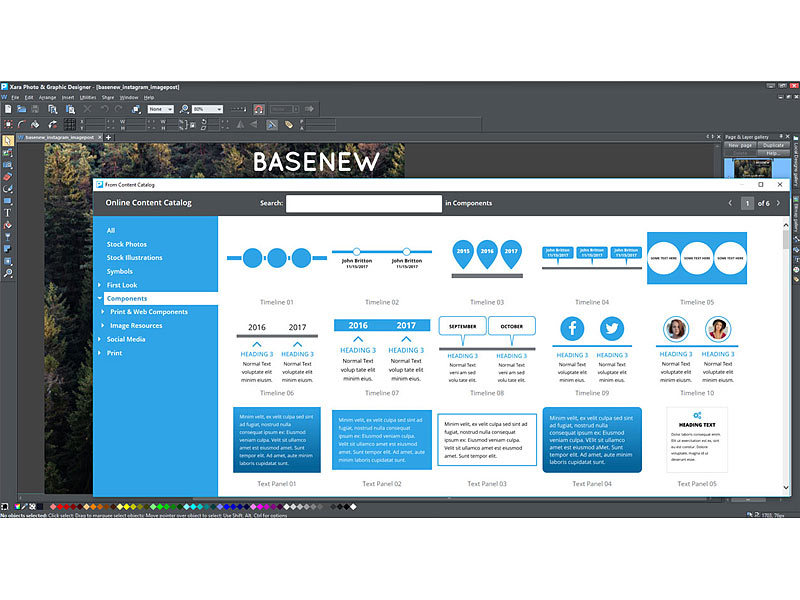The height and width of the screenshot is (600, 800).
Task: Select Symbols category
Action: (119, 271)
